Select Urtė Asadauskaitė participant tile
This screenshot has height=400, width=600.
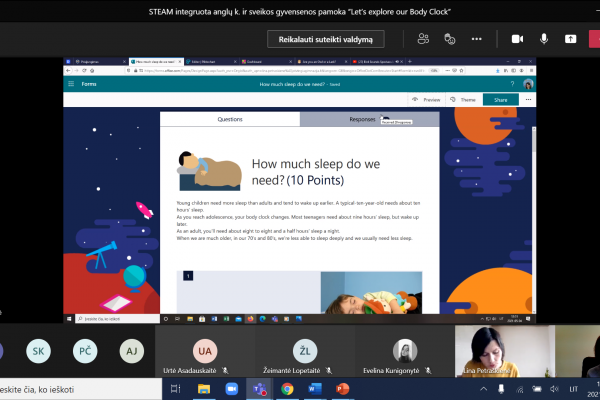pos(205,351)
